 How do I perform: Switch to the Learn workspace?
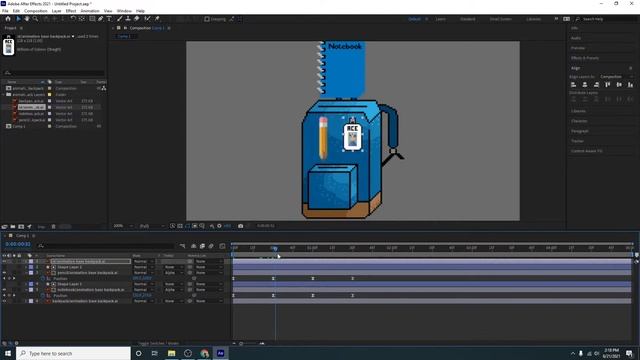pos(440,19)
